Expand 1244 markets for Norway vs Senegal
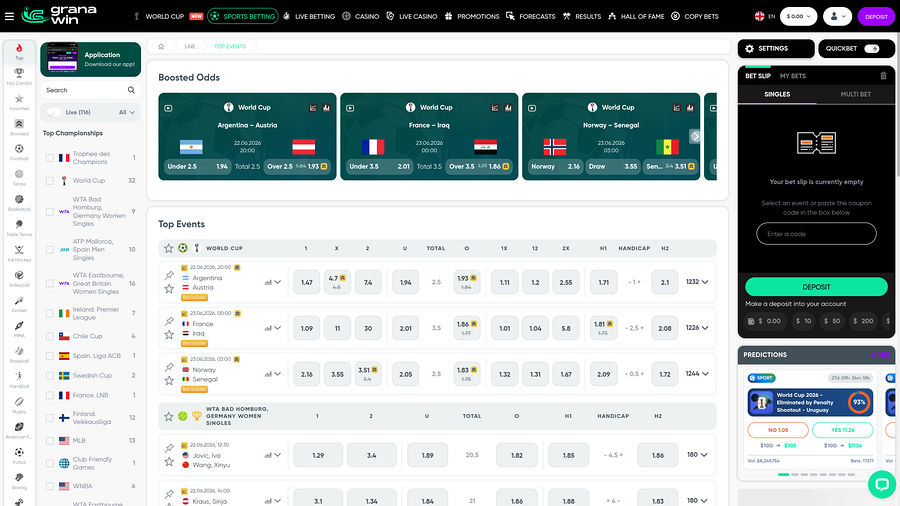Image resolution: width=900 pixels, height=506 pixels. tap(697, 373)
